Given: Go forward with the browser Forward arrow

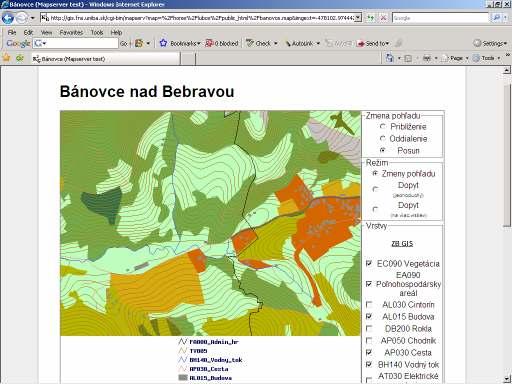Looking at the screenshot, I should coord(22,18).
